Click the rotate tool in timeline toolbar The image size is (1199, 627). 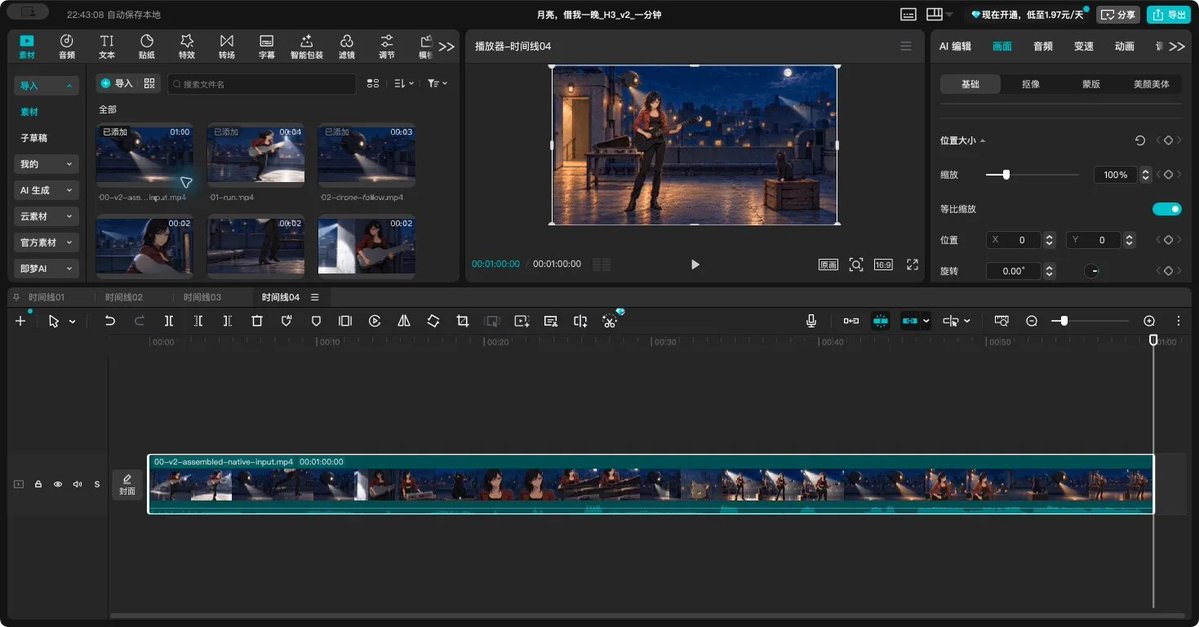[433, 321]
